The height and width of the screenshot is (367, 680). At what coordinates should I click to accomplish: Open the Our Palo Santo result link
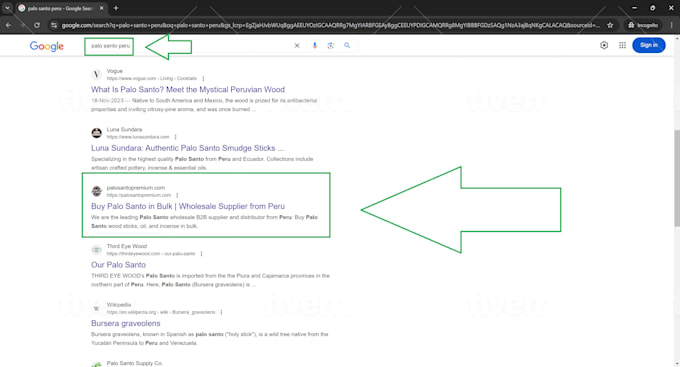click(118, 265)
